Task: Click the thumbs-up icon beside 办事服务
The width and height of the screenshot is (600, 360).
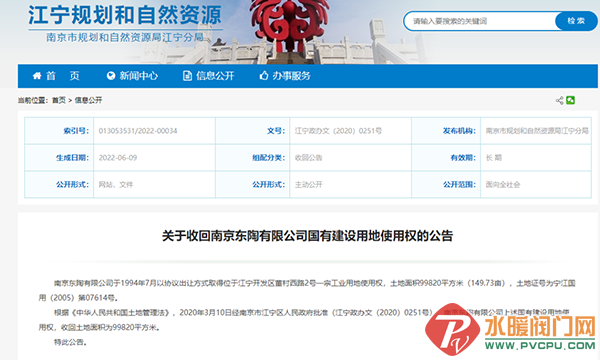Action: 264,75
